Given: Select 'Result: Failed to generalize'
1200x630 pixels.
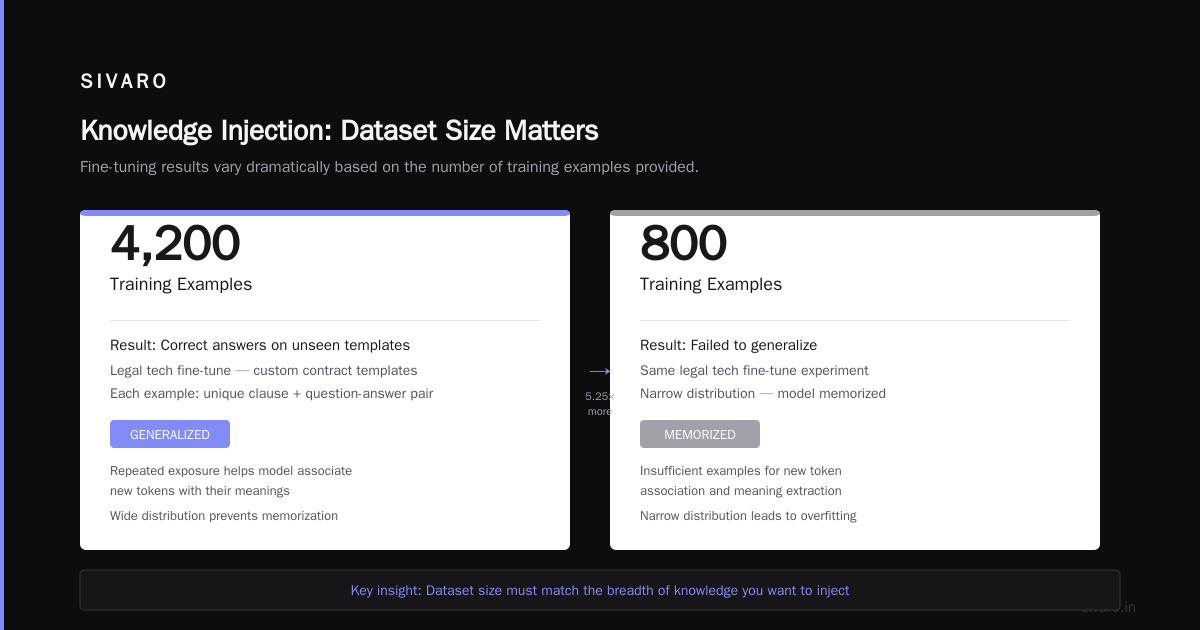Looking at the screenshot, I should point(728,345).
